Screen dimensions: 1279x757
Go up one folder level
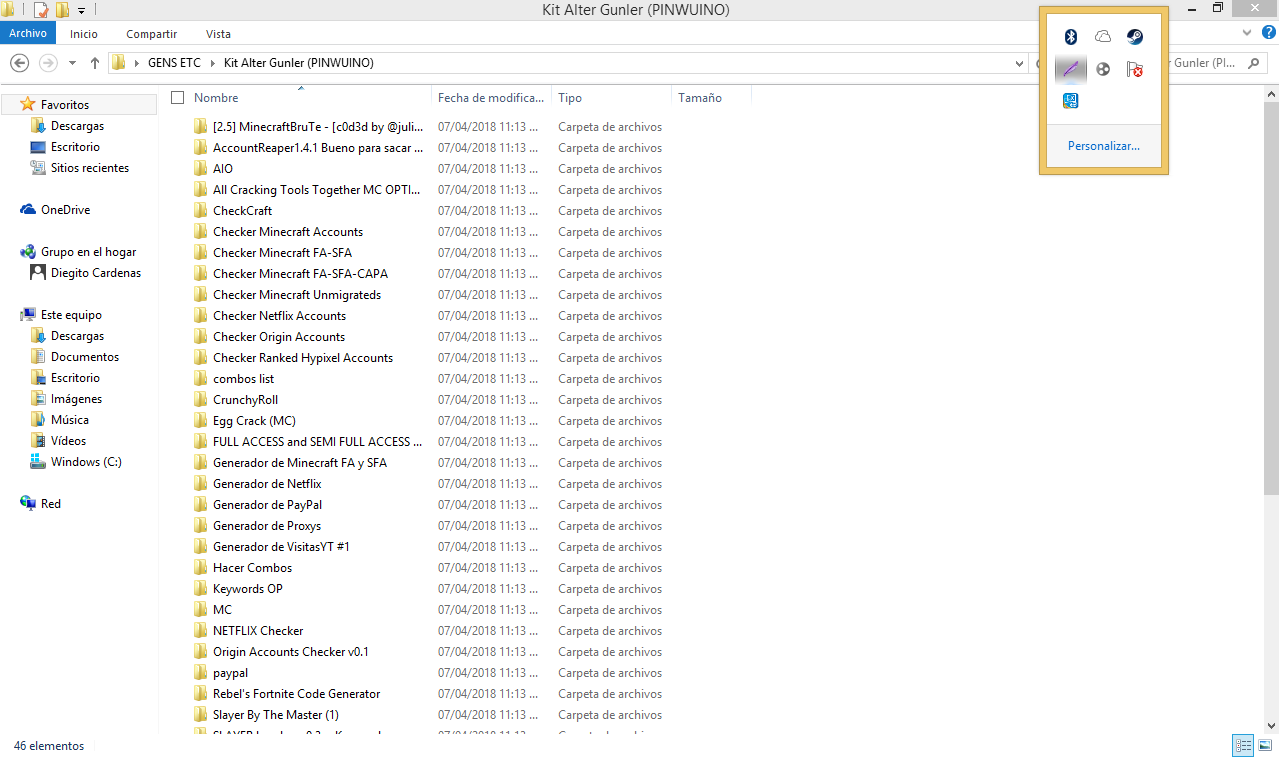pos(95,63)
